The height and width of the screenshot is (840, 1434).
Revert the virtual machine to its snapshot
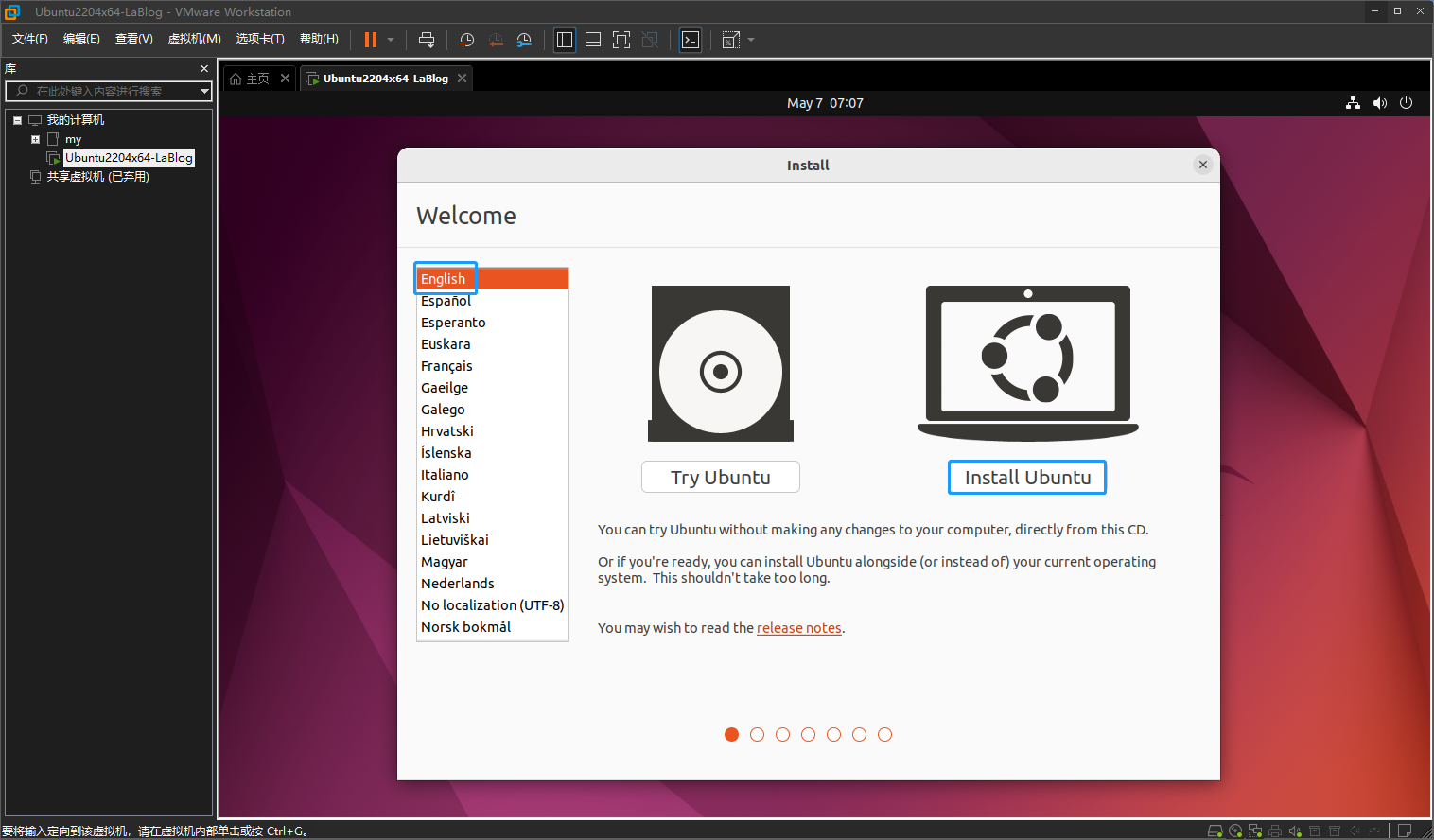[495, 40]
